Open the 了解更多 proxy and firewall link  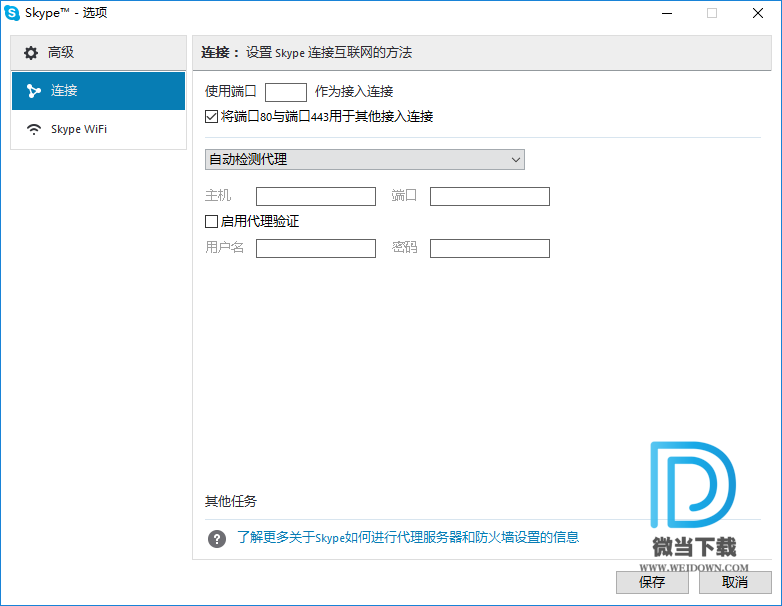point(408,537)
